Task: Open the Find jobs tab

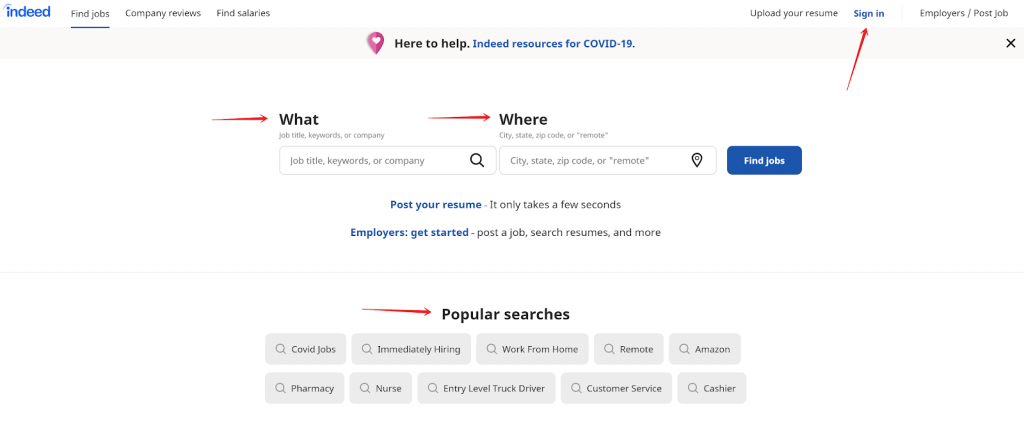Action: point(90,13)
